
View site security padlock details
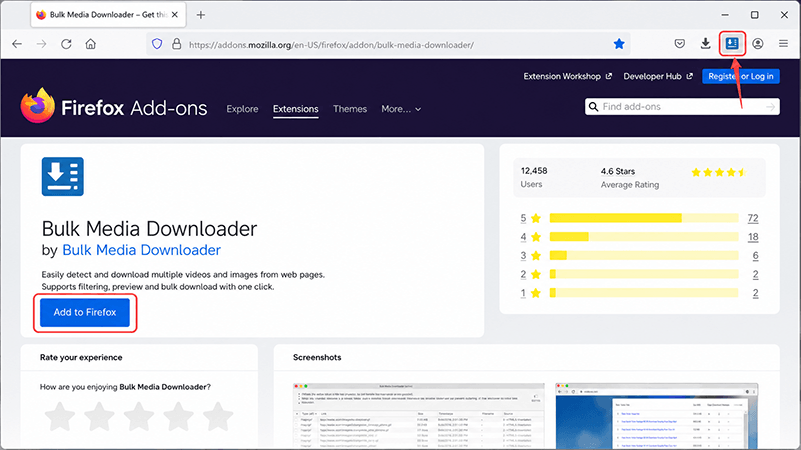pyautogui.click(x=177, y=44)
